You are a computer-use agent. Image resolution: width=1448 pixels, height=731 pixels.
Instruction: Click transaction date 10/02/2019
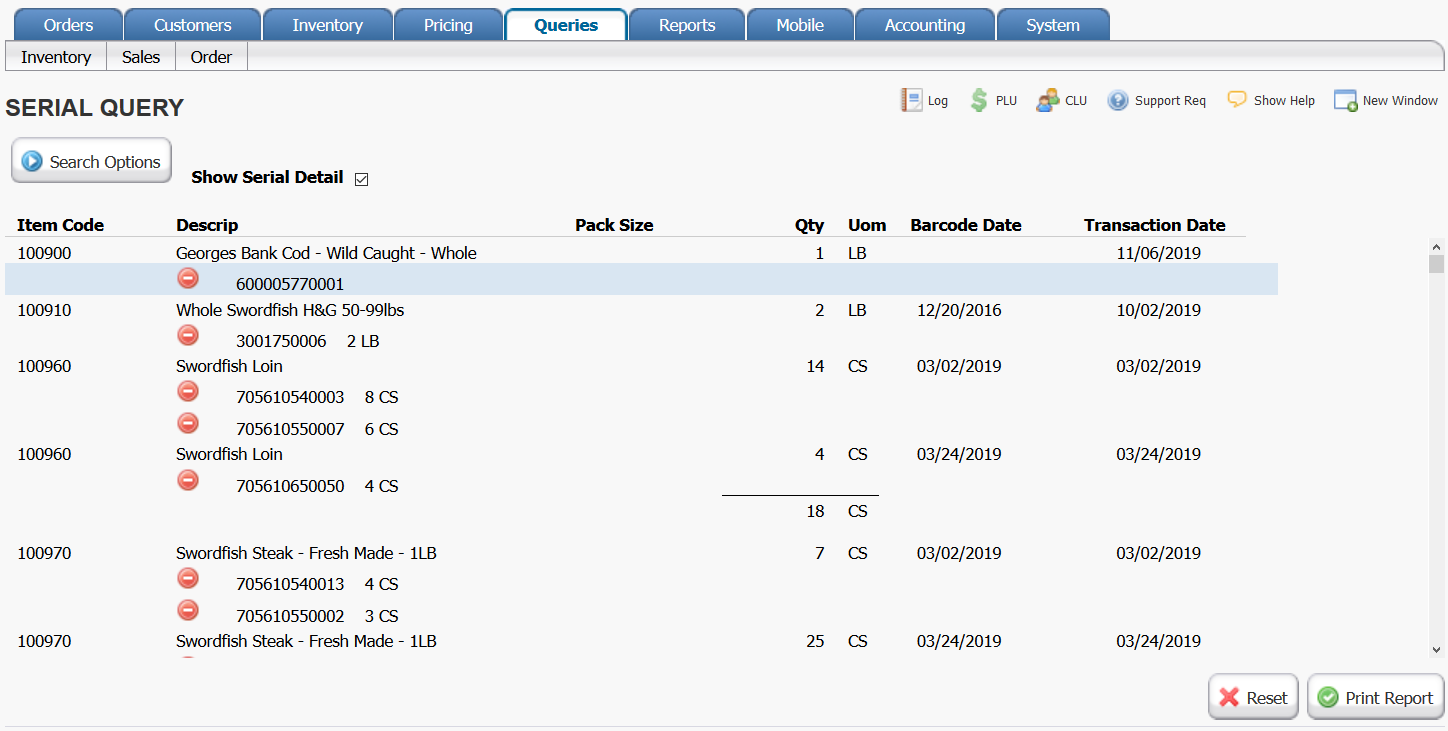pyautogui.click(x=1158, y=310)
